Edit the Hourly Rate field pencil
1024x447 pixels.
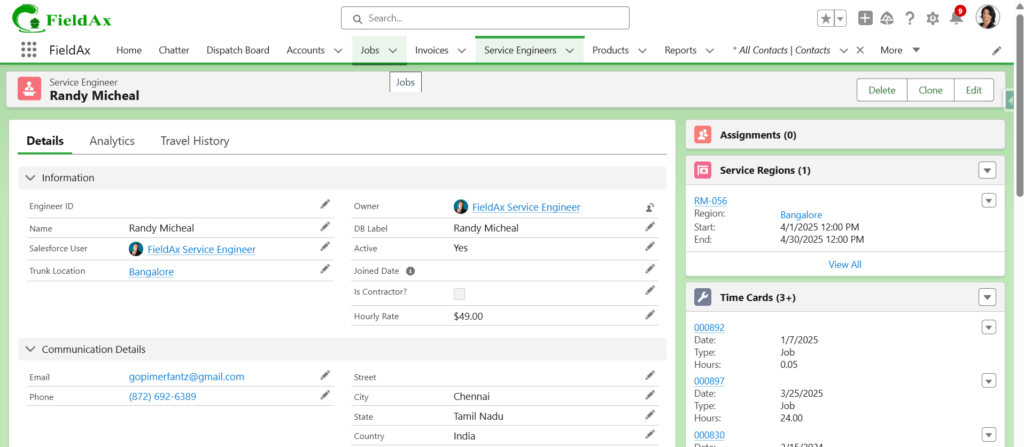[x=650, y=314]
